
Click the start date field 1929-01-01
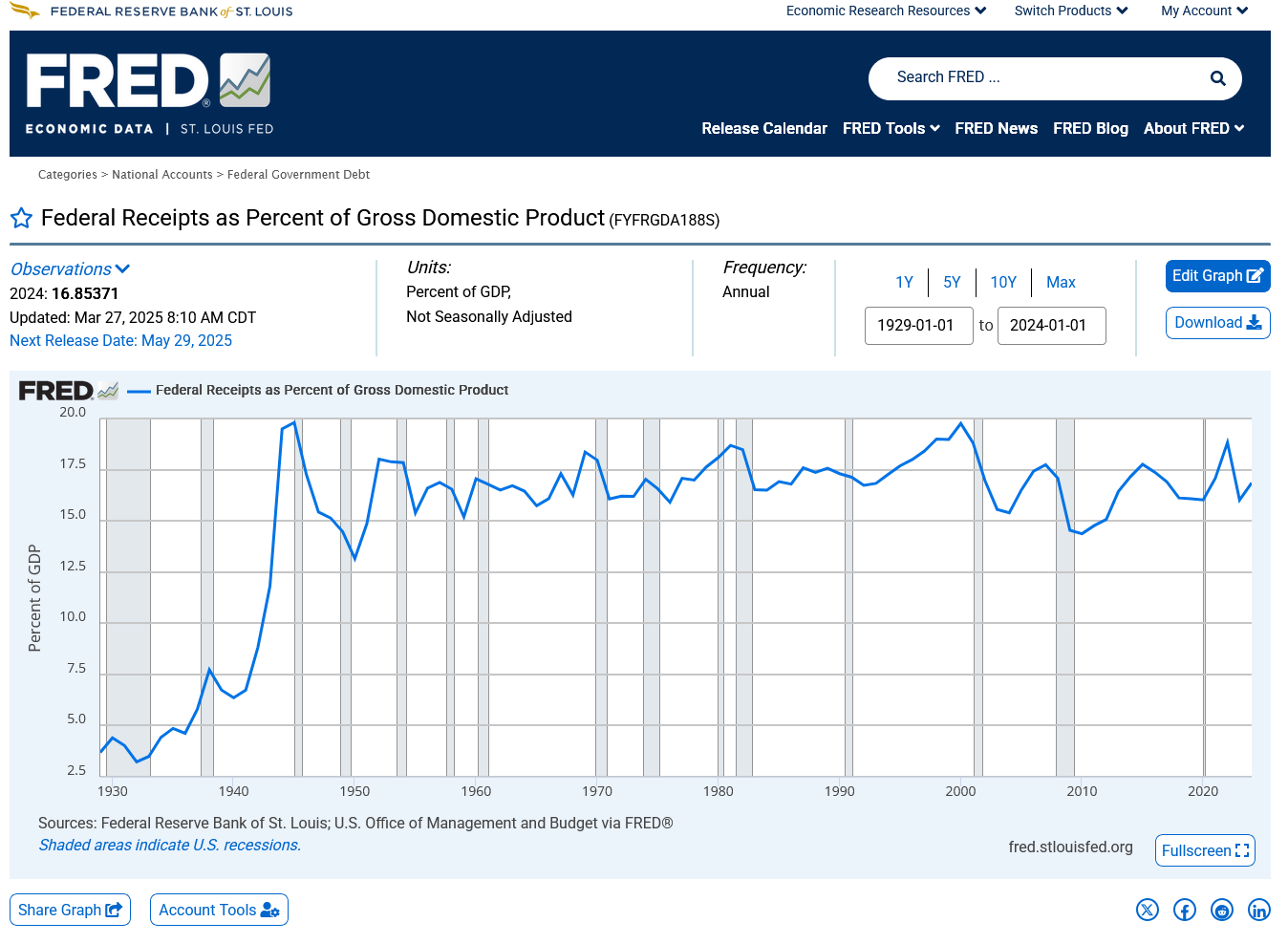[918, 326]
